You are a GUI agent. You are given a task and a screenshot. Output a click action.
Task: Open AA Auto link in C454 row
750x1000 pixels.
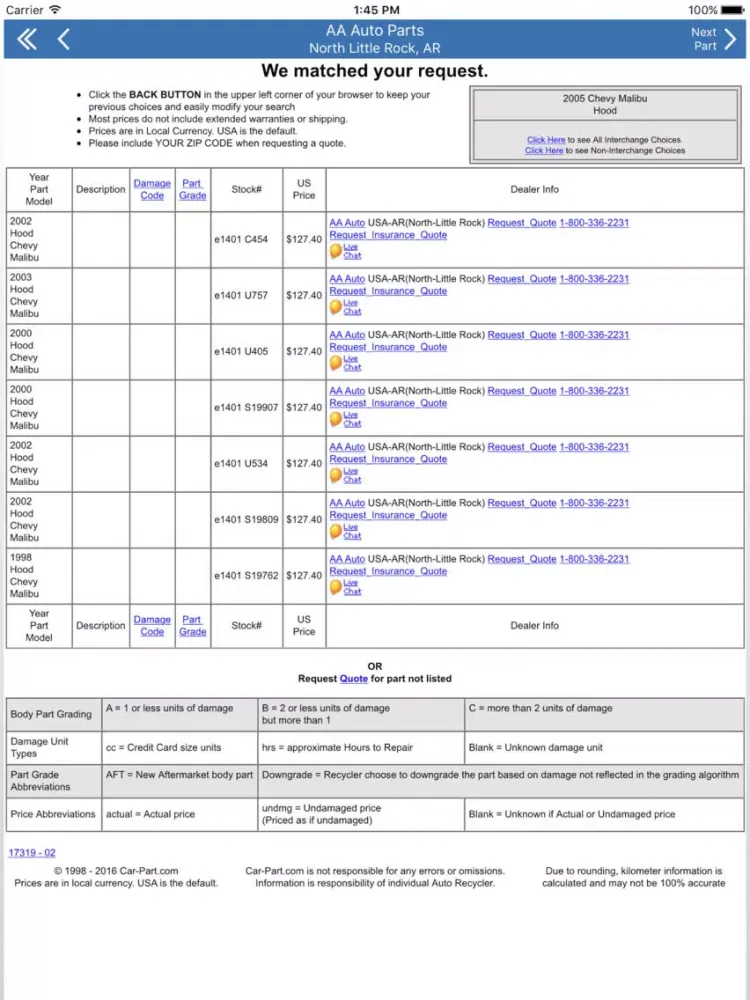[x=347, y=223]
